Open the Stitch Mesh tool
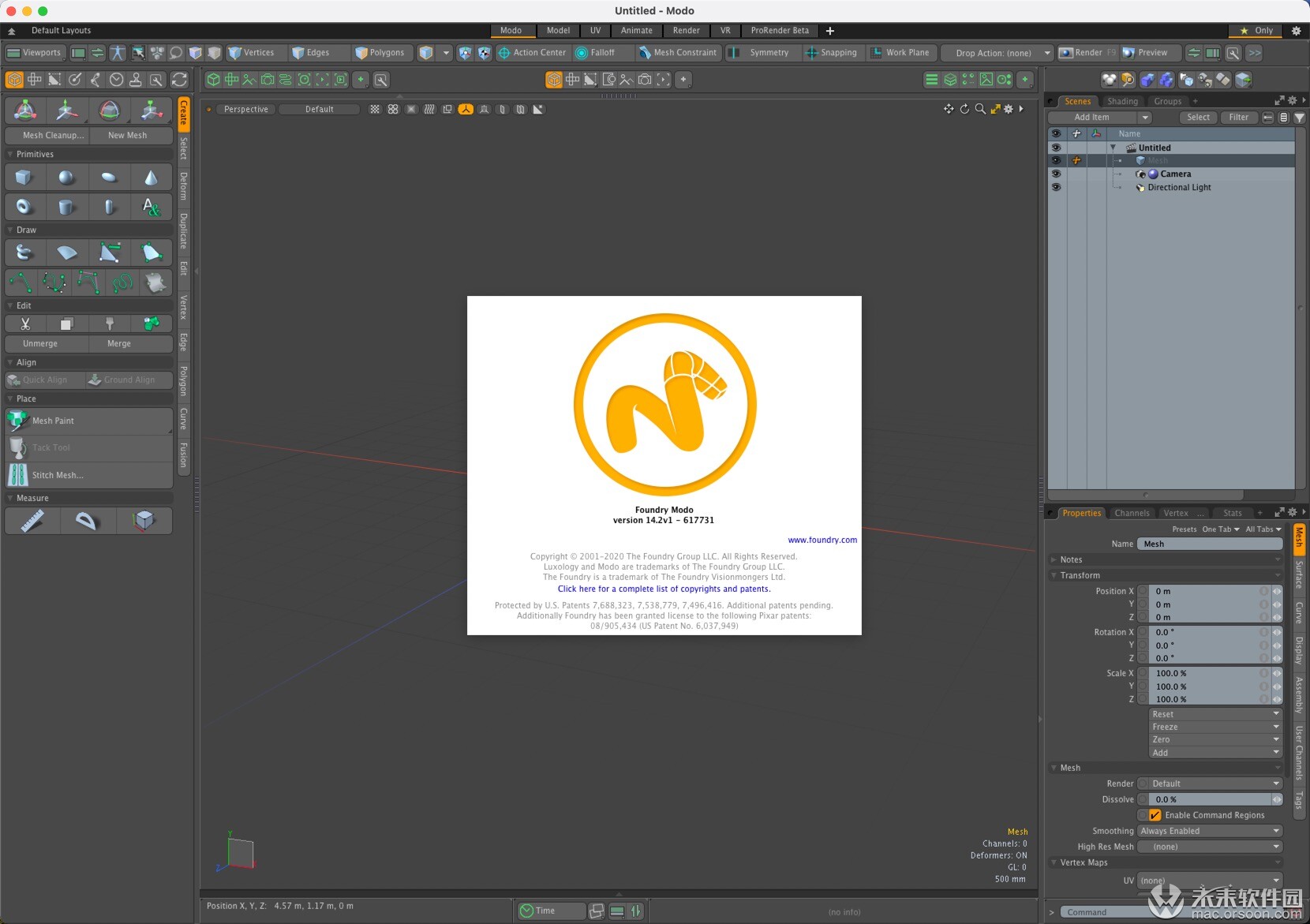This screenshot has width=1310, height=924. [x=88, y=475]
